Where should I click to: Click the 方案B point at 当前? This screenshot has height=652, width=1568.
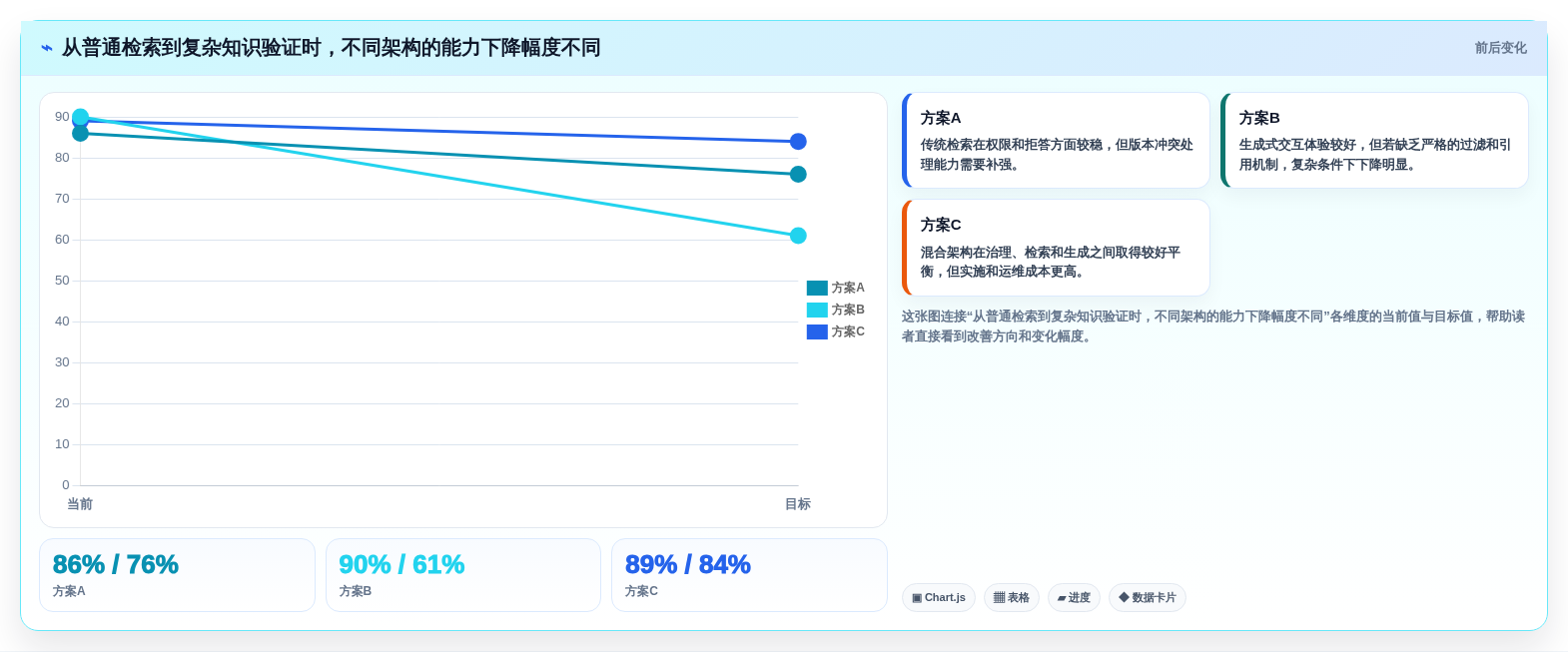point(81,117)
